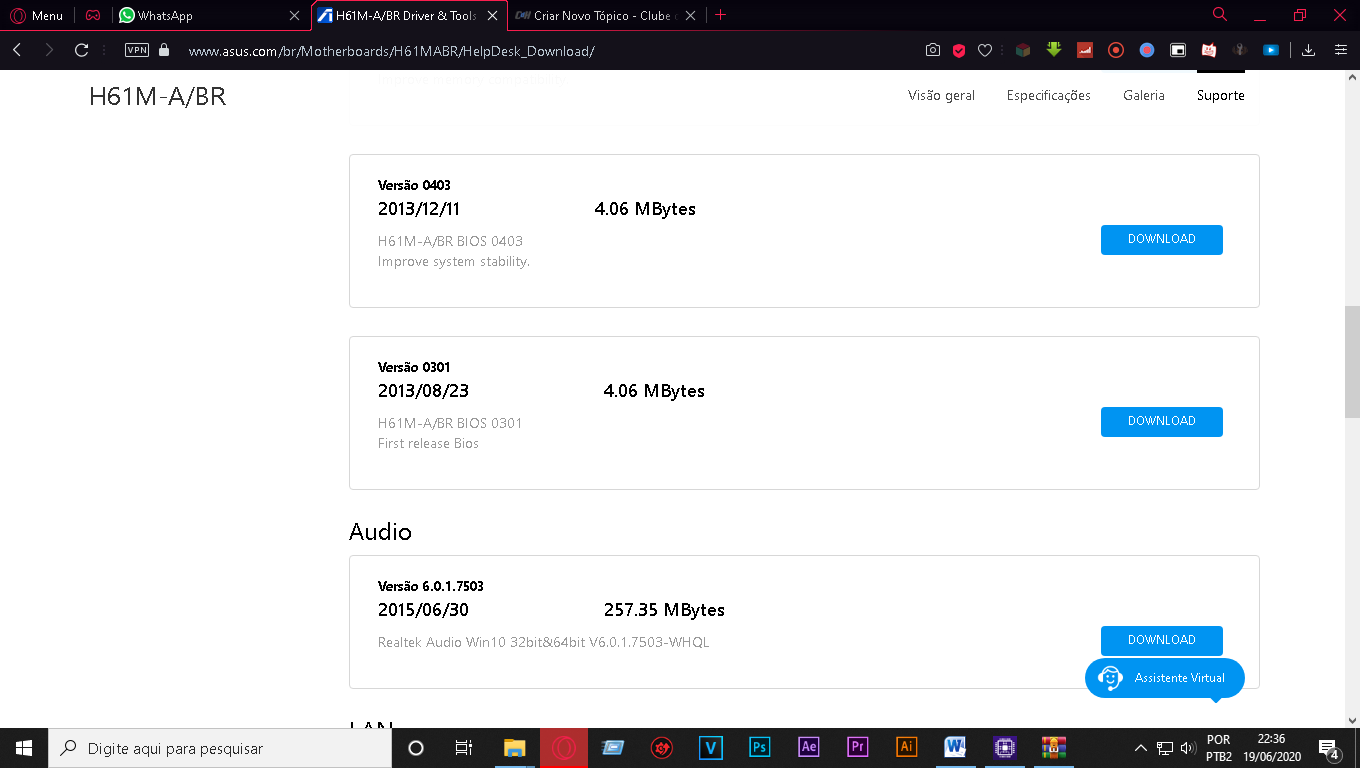Open the blue video play extension
The height and width of the screenshot is (768, 1360).
(1271, 50)
